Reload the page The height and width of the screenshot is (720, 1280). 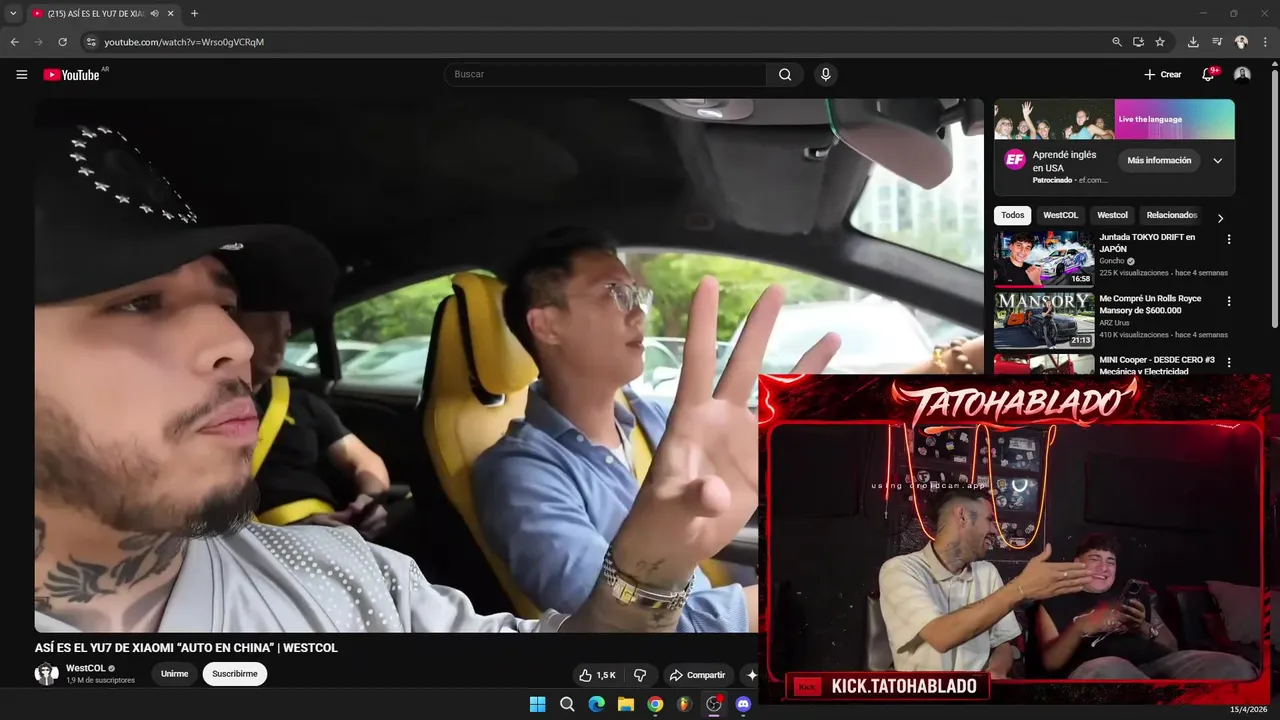click(x=62, y=42)
